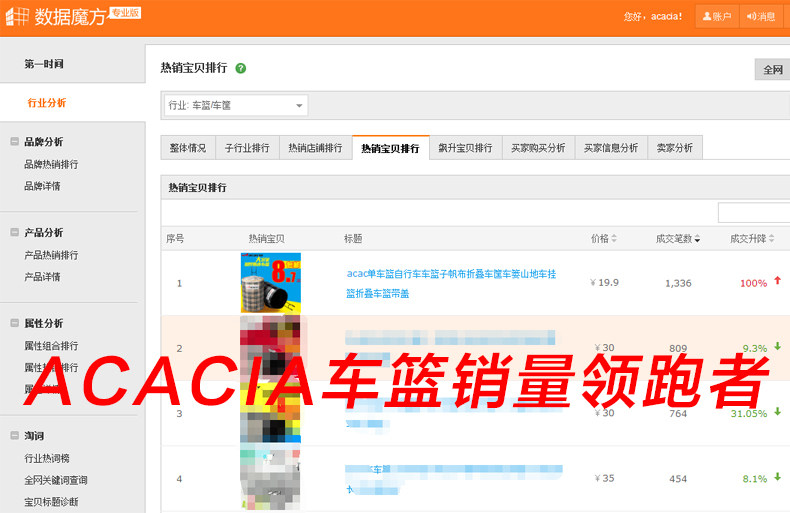Open 品牌热销排行 link
This screenshot has width=790, height=513.
point(51,164)
